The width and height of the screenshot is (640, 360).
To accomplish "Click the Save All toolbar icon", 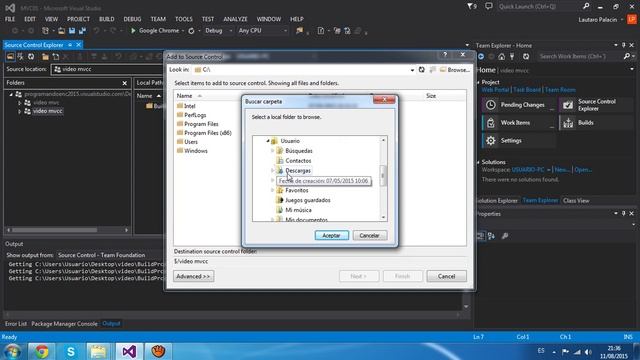I will pyautogui.click(x=82, y=31).
